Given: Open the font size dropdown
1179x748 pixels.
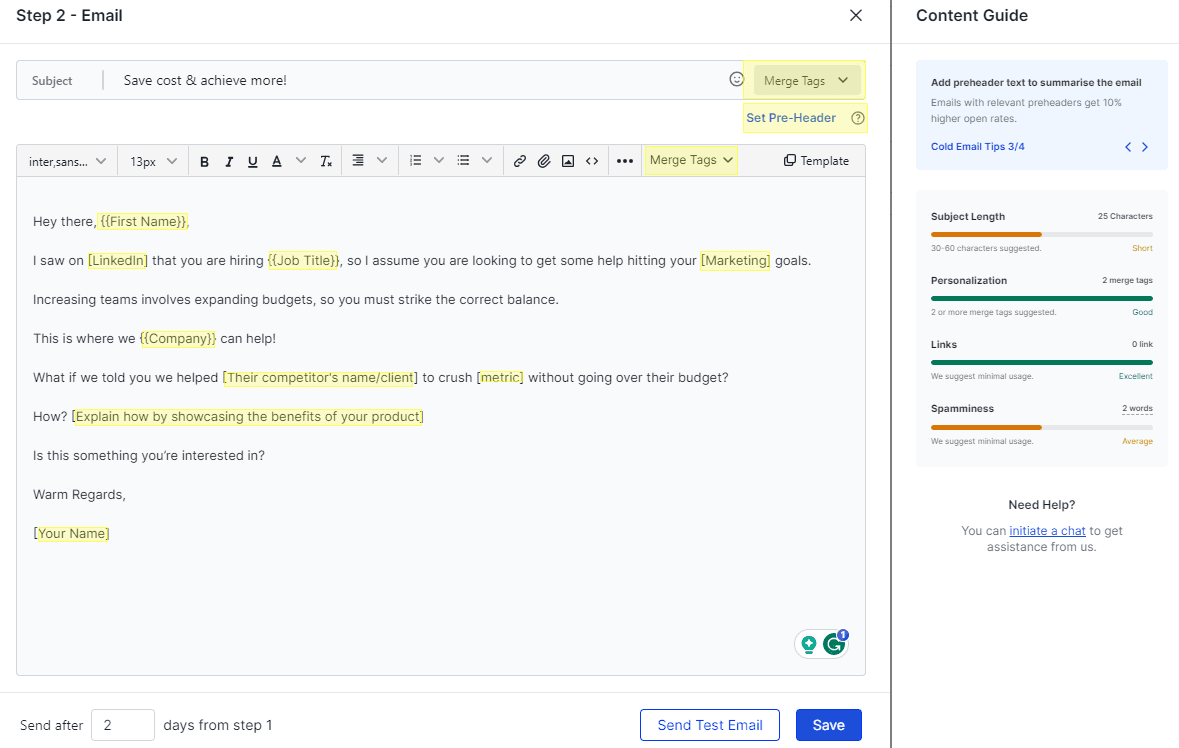Looking at the screenshot, I should click(152, 160).
